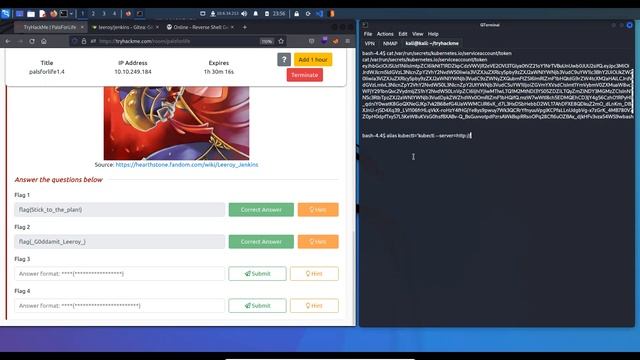Show the hint for Flag 4
This screenshot has width=640, height=360.
pyautogui.click(x=314, y=306)
